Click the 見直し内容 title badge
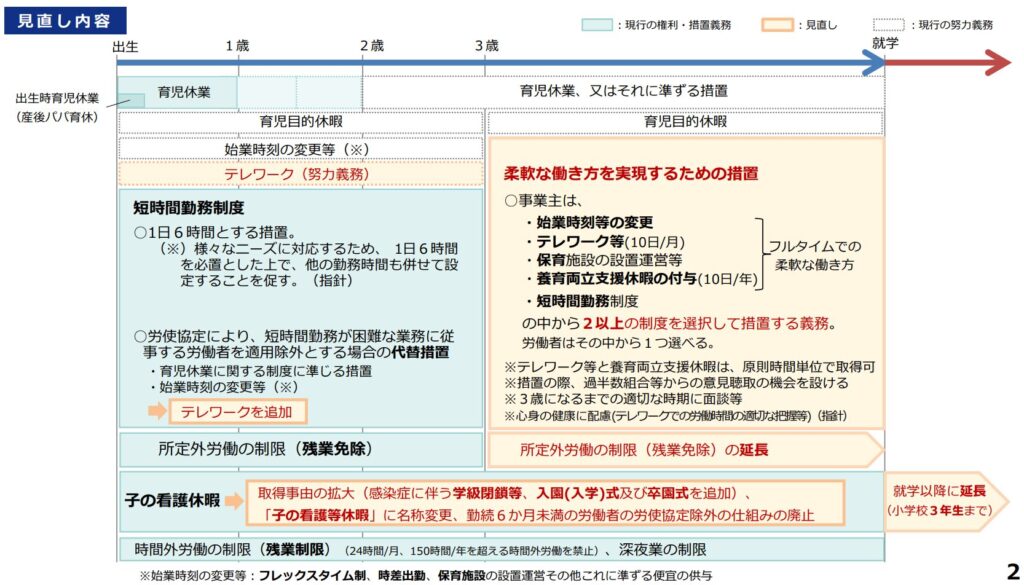This screenshot has height=585, width=1024. pos(64,20)
